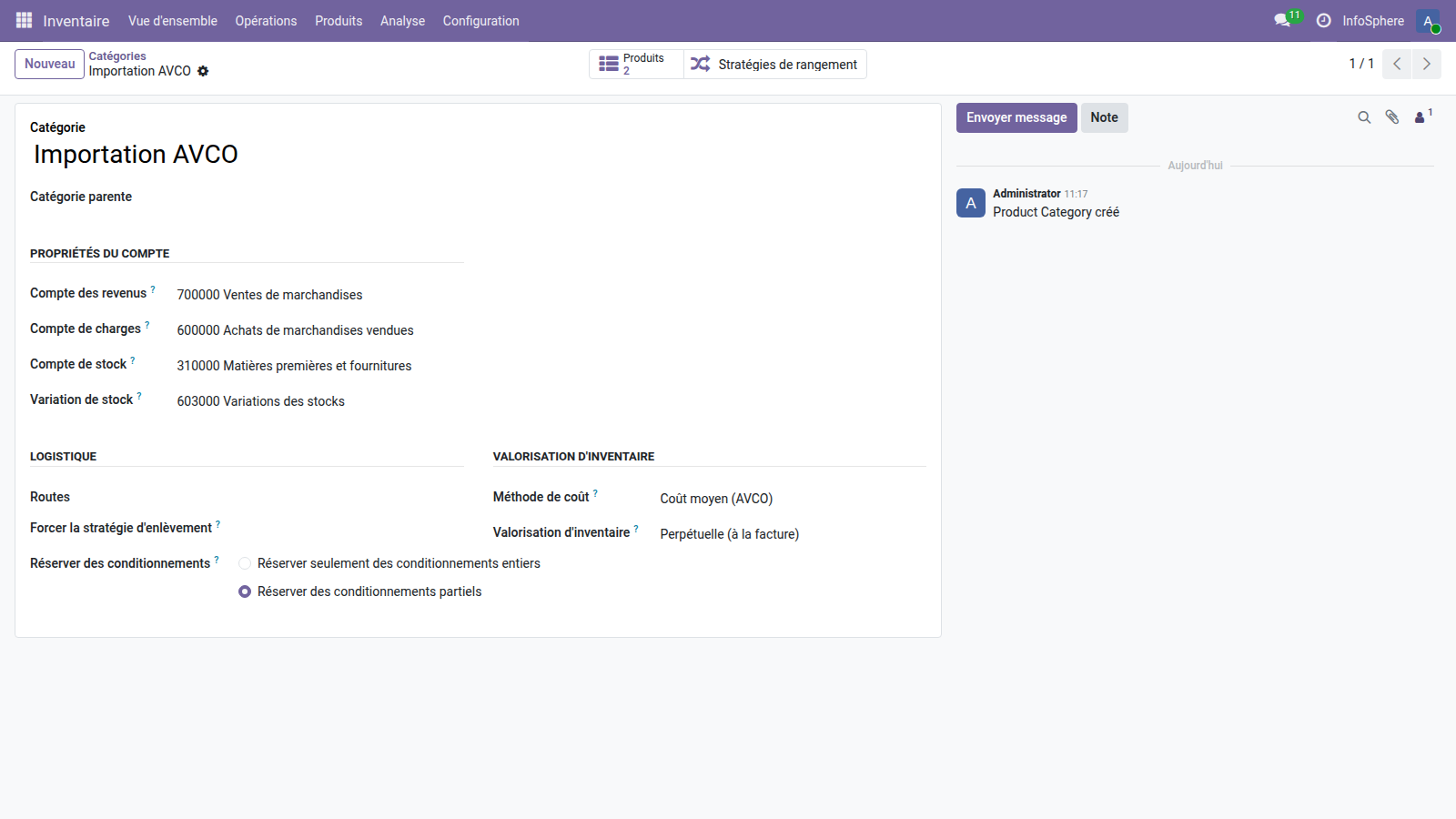Click the Nouveau button
This screenshot has height=819, width=1456.
(49, 64)
